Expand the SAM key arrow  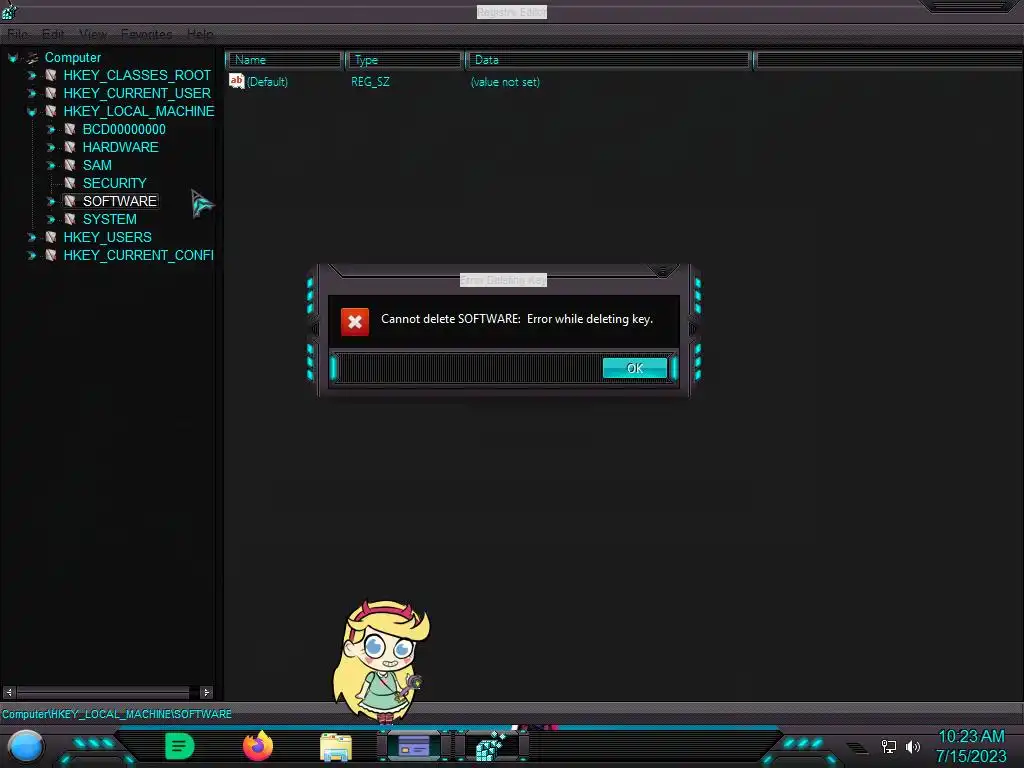(x=50, y=165)
